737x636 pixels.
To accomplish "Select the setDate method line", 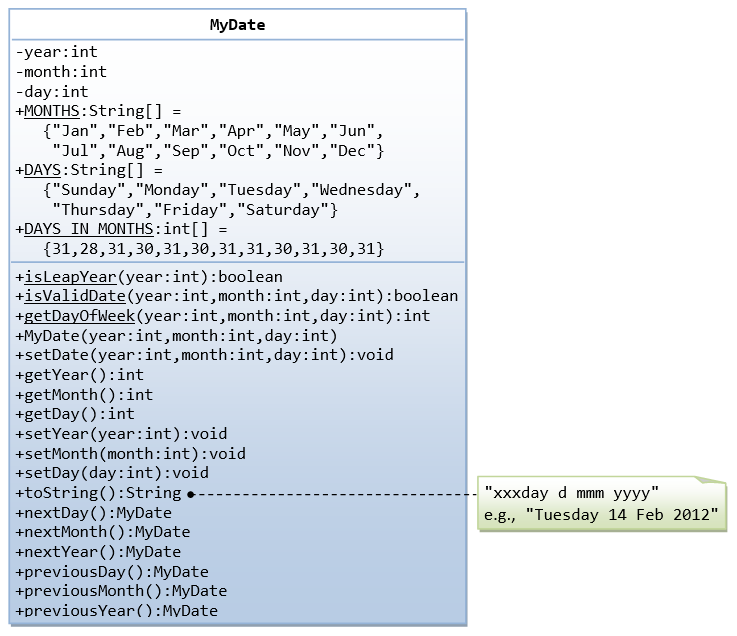I will pos(204,355).
